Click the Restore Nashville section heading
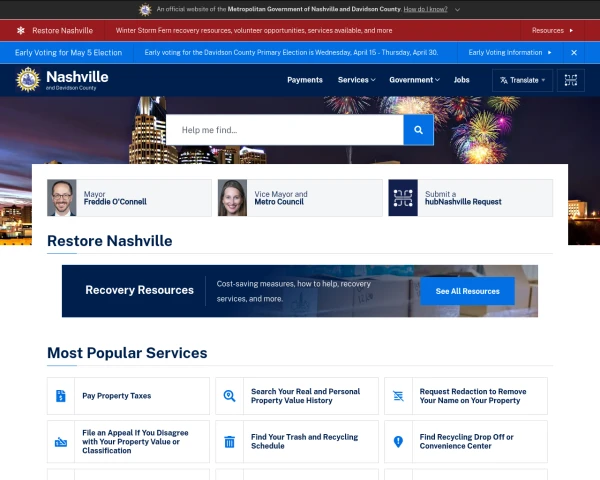This screenshot has height=480, width=600. (x=109, y=241)
